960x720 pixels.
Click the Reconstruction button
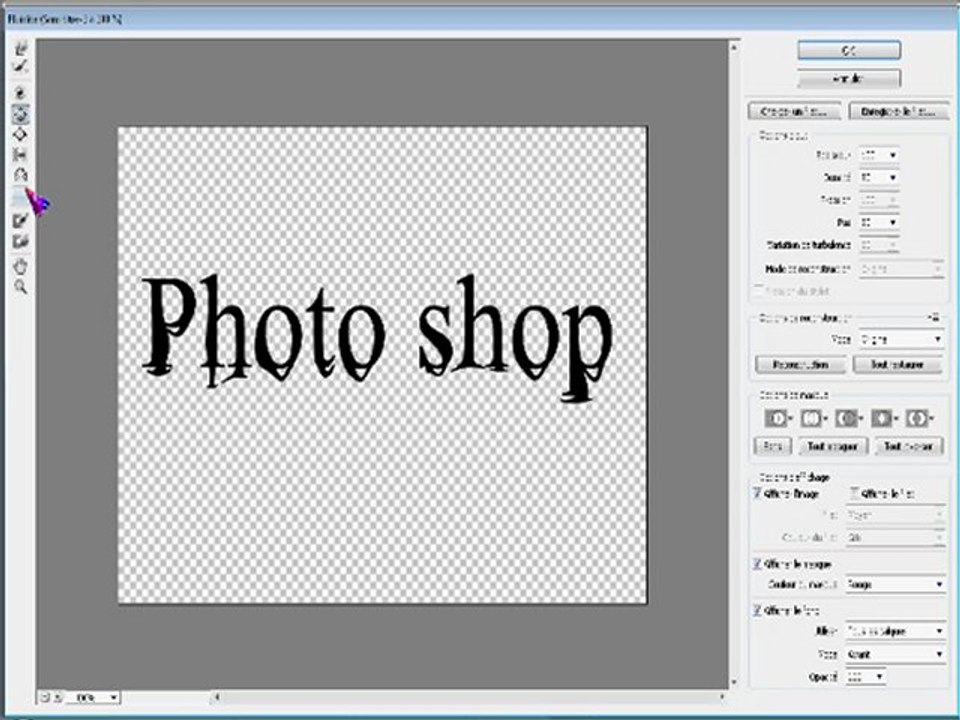801,365
